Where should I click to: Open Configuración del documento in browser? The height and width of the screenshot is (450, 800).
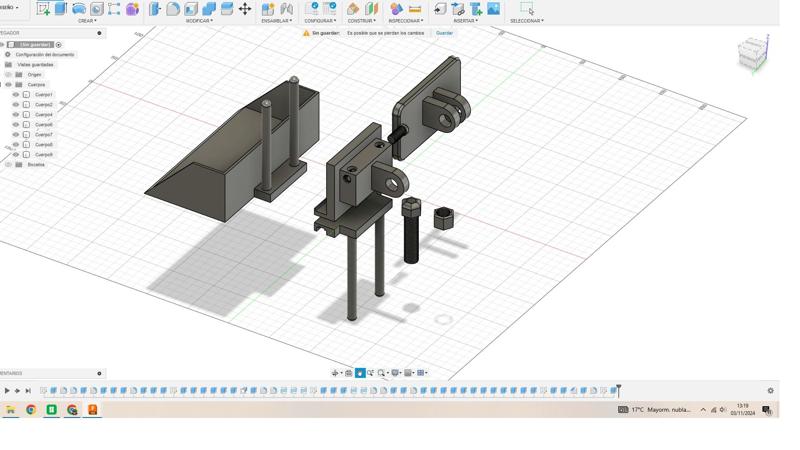click(x=44, y=55)
